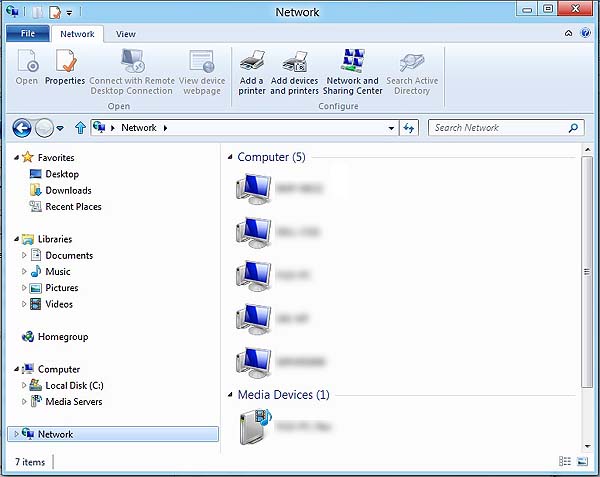This screenshot has height=477, width=600.
Task: Open address bar history dropdown
Action: click(x=391, y=128)
